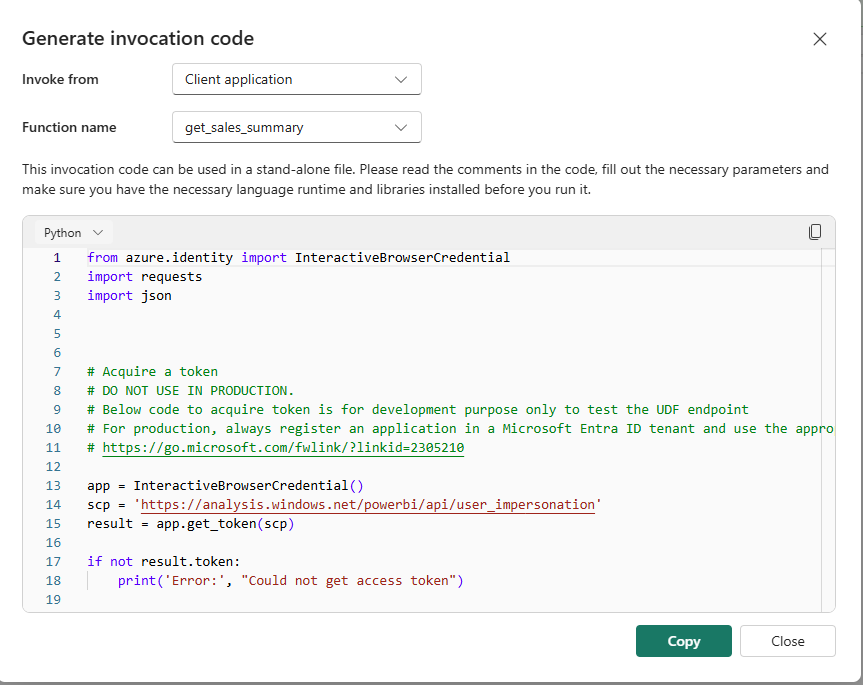Click the '# Acquire a token' comment

point(152,372)
